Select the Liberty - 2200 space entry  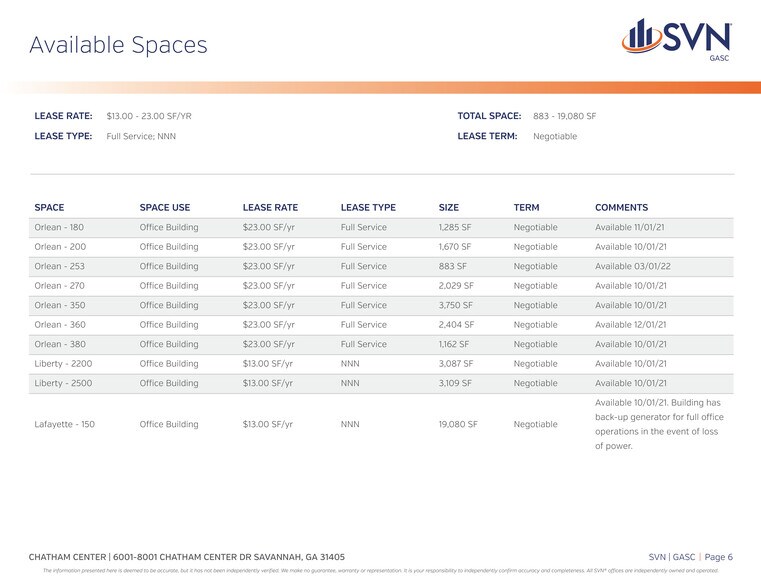coord(62,363)
